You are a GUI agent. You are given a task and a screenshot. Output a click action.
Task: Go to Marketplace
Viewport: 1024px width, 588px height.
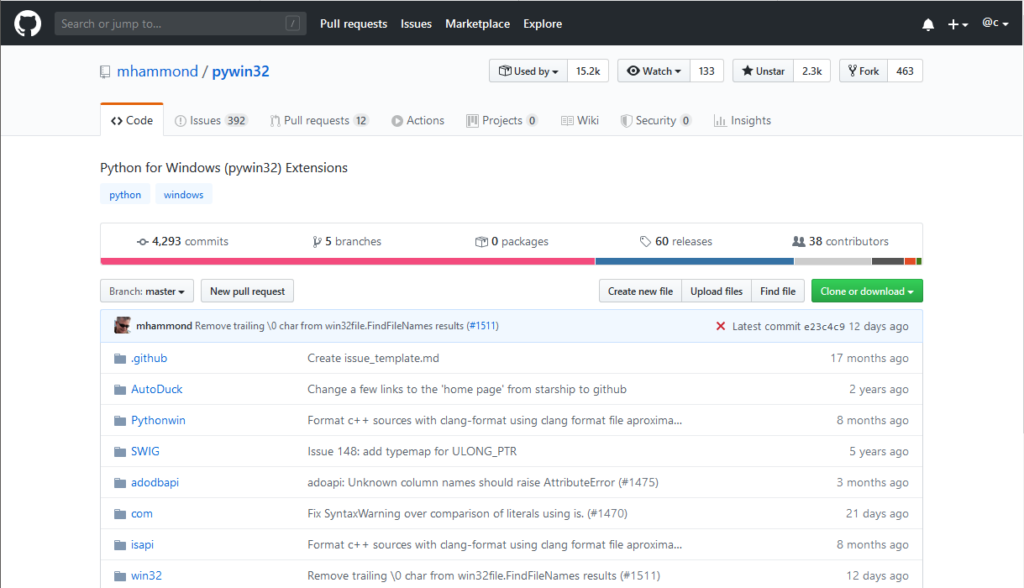tap(477, 24)
